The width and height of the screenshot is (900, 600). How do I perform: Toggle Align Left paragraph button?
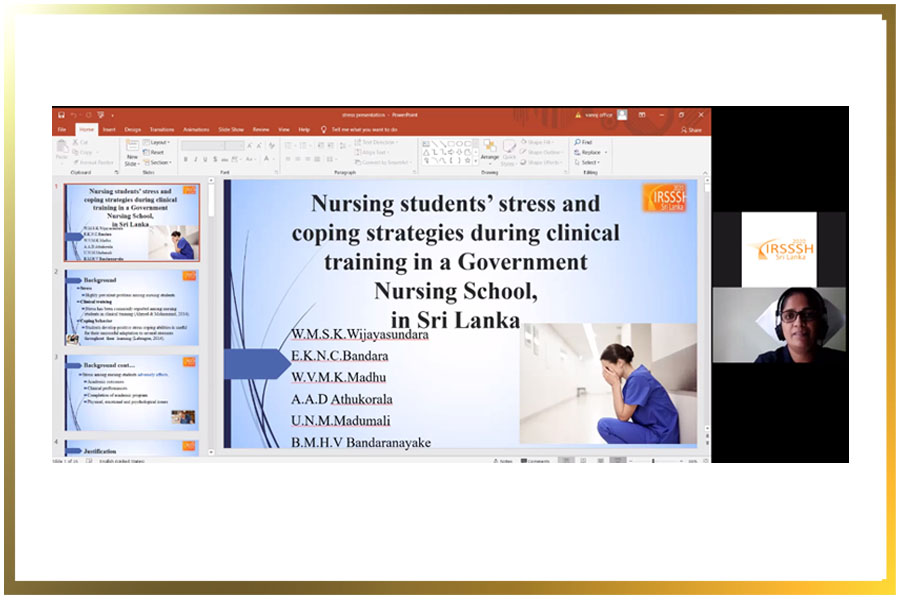(288, 159)
